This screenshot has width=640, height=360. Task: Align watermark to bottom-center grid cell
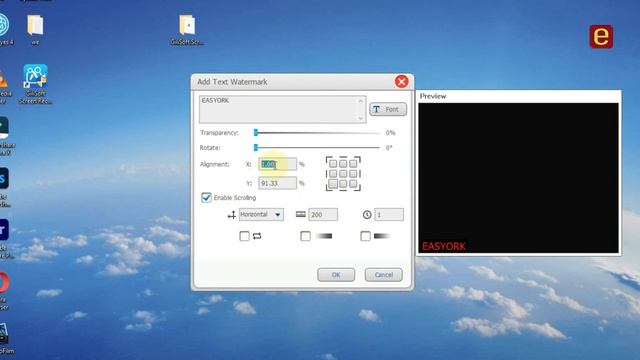343,184
